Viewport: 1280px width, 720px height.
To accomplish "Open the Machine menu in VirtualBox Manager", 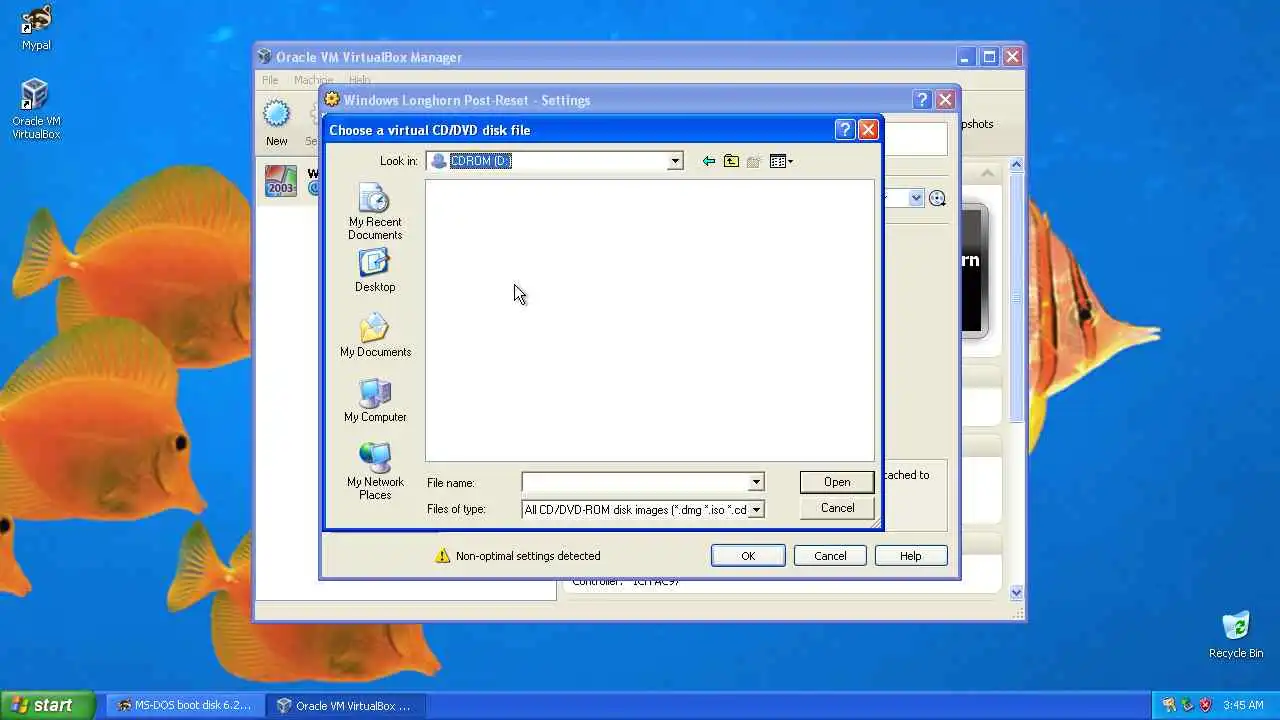I will click(313, 80).
